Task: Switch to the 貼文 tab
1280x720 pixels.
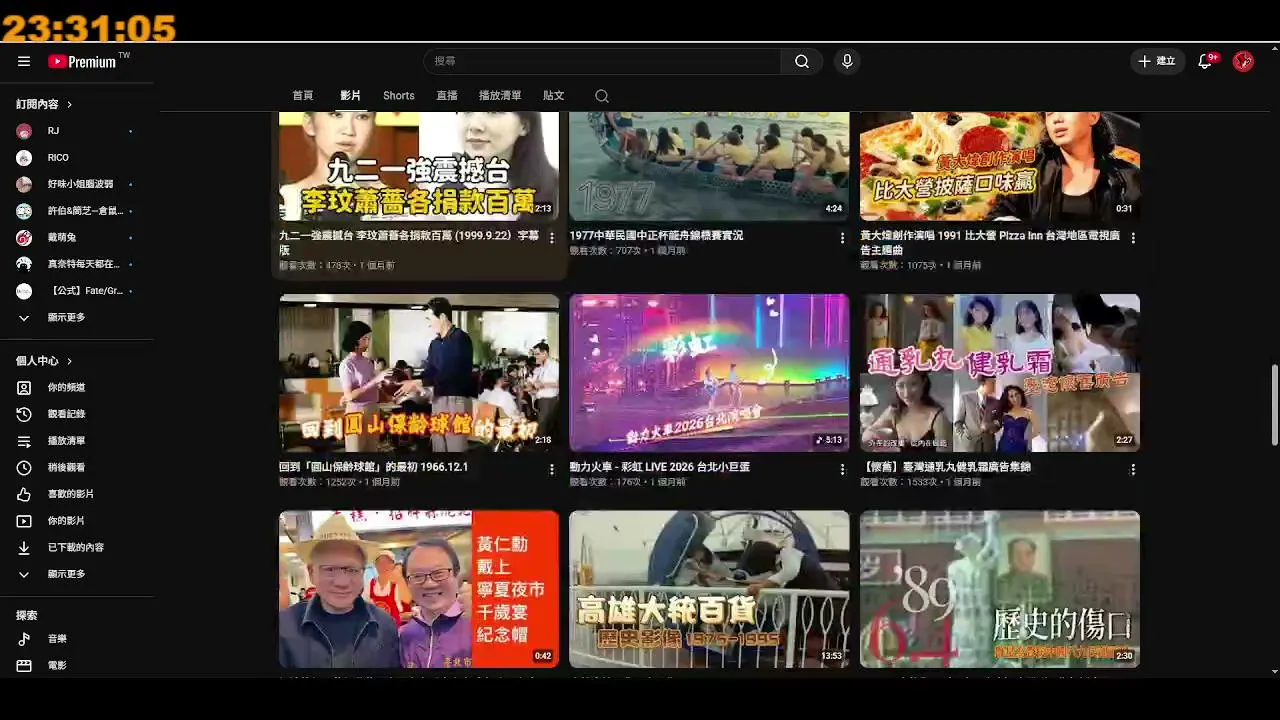Action: (554, 96)
